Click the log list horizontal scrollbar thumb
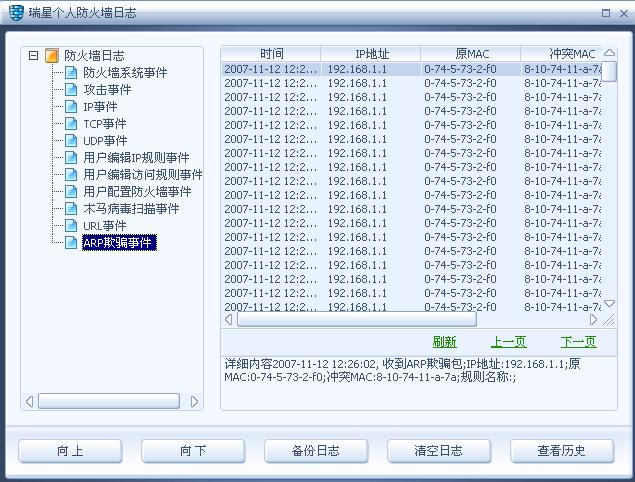Screen dimensions: 635x482 pos(357,320)
